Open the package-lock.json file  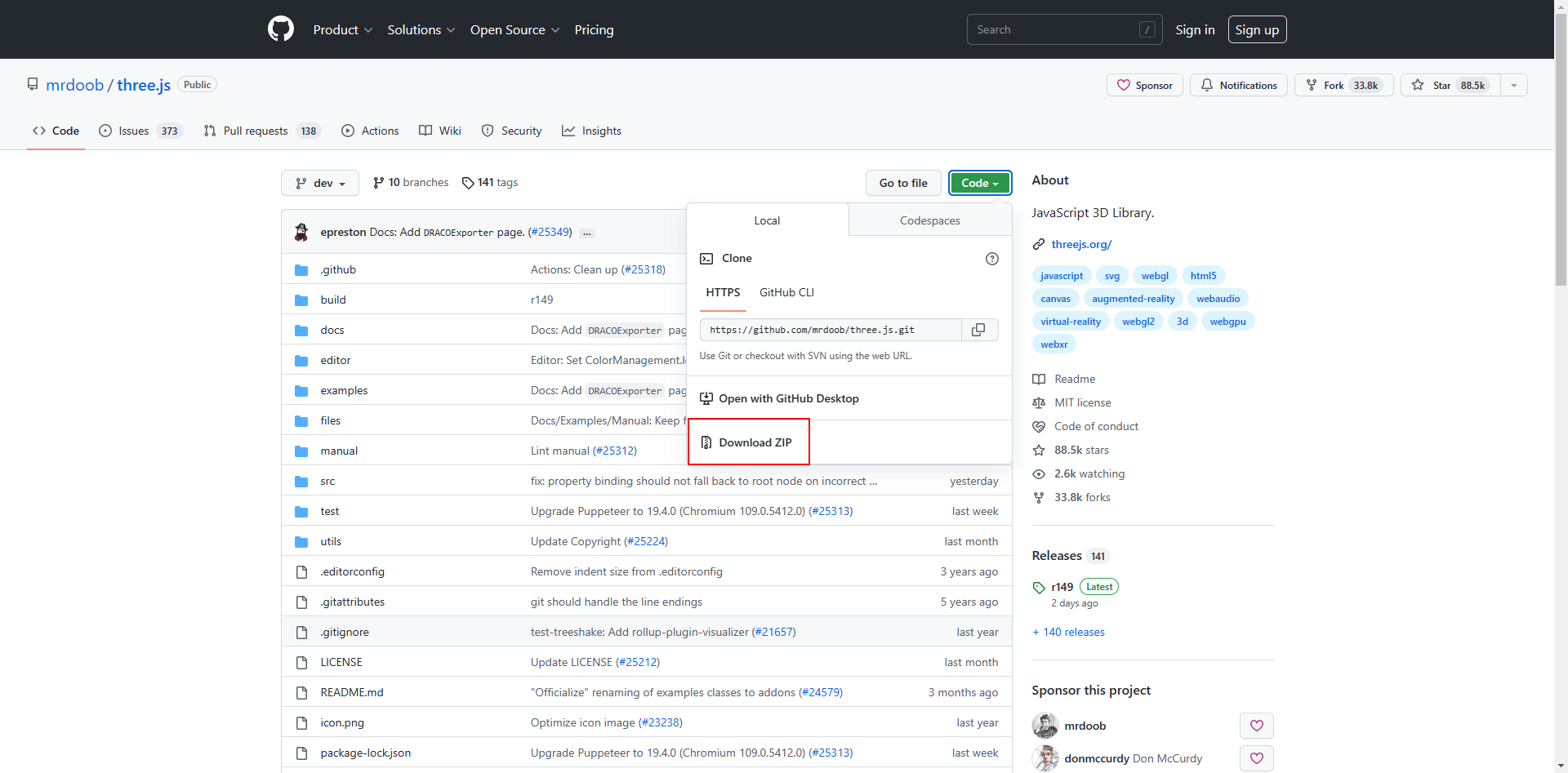(x=366, y=753)
